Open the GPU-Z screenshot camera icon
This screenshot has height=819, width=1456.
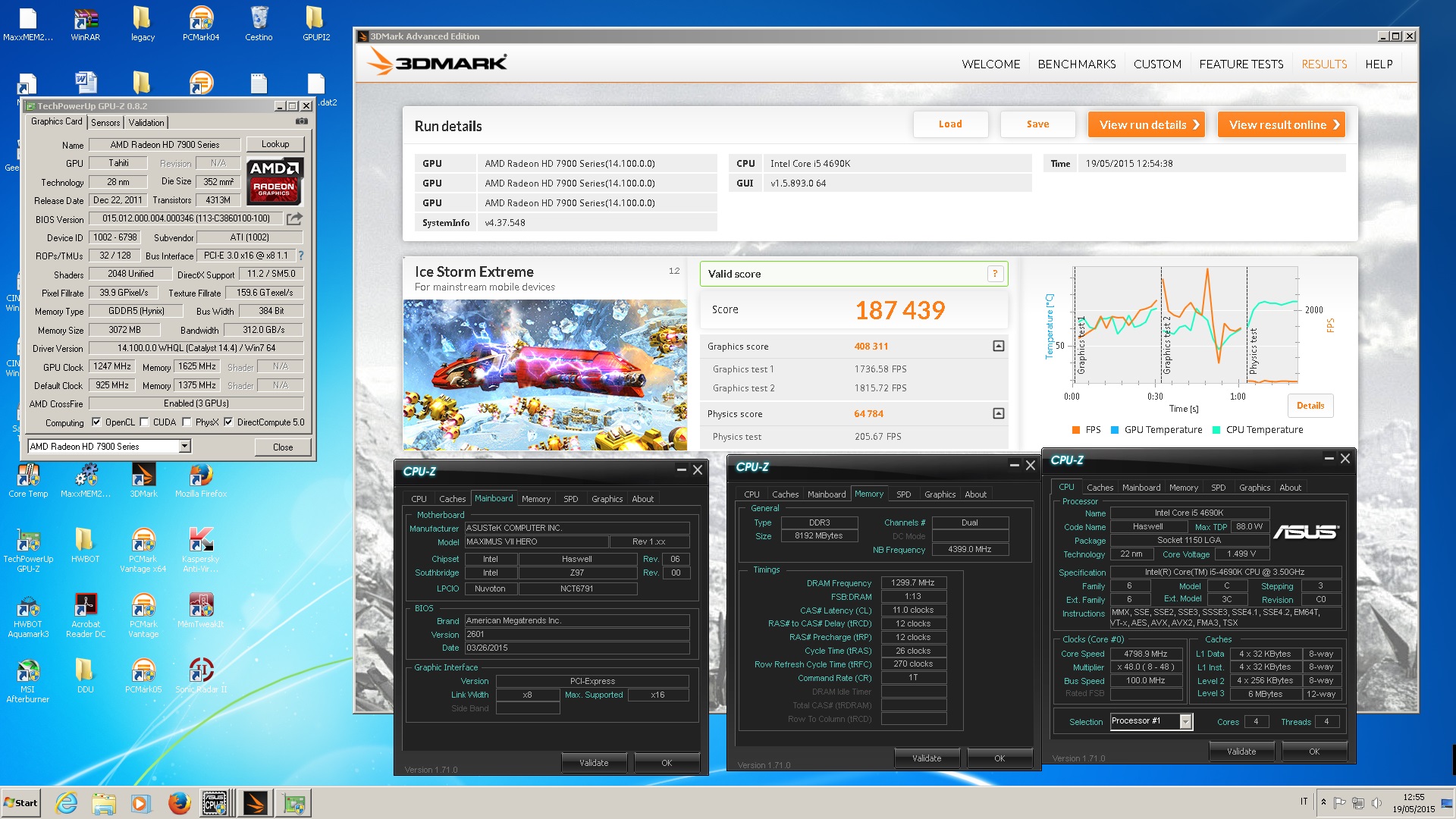tap(301, 121)
